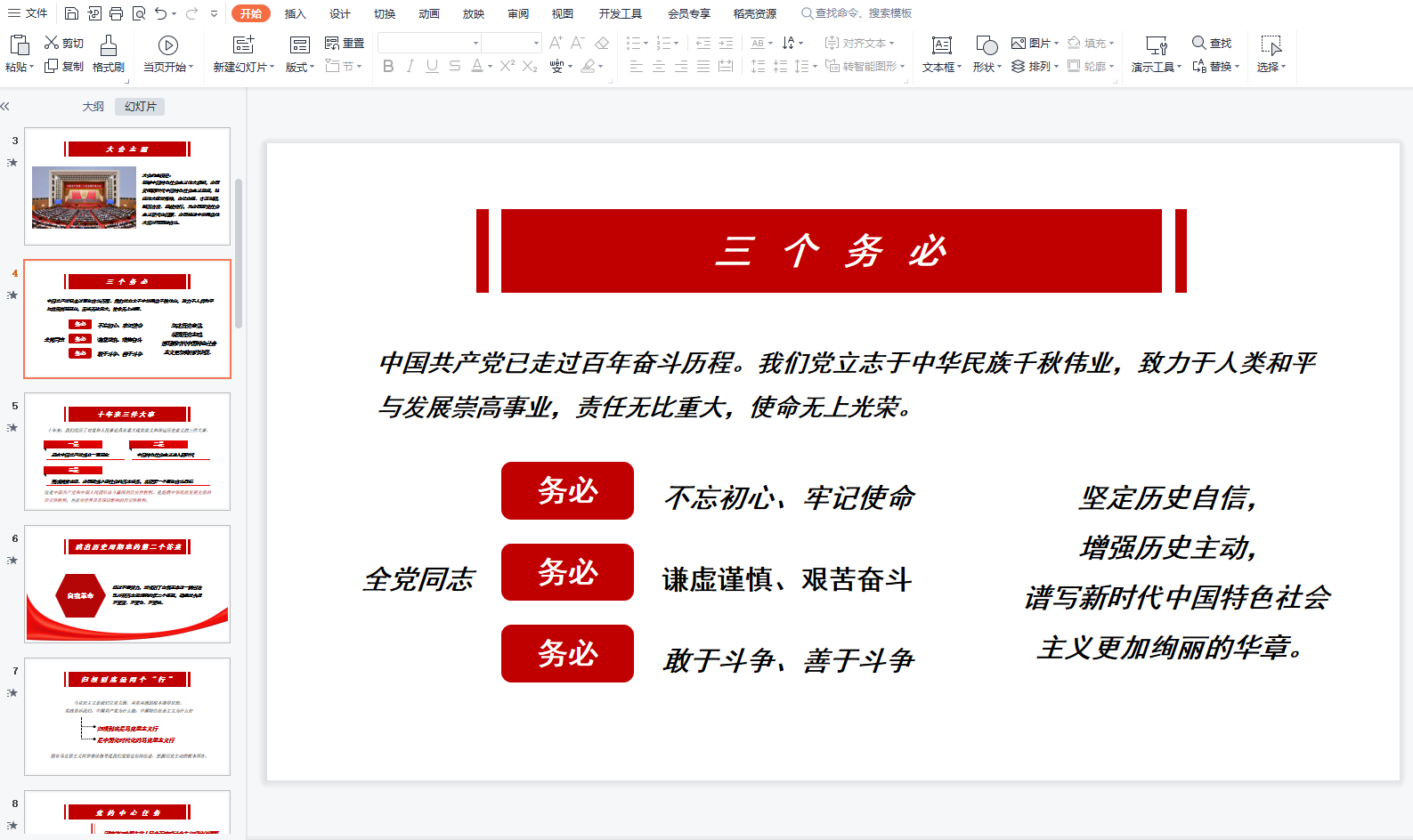
Task: Toggle center text alignment
Action: [x=659, y=66]
